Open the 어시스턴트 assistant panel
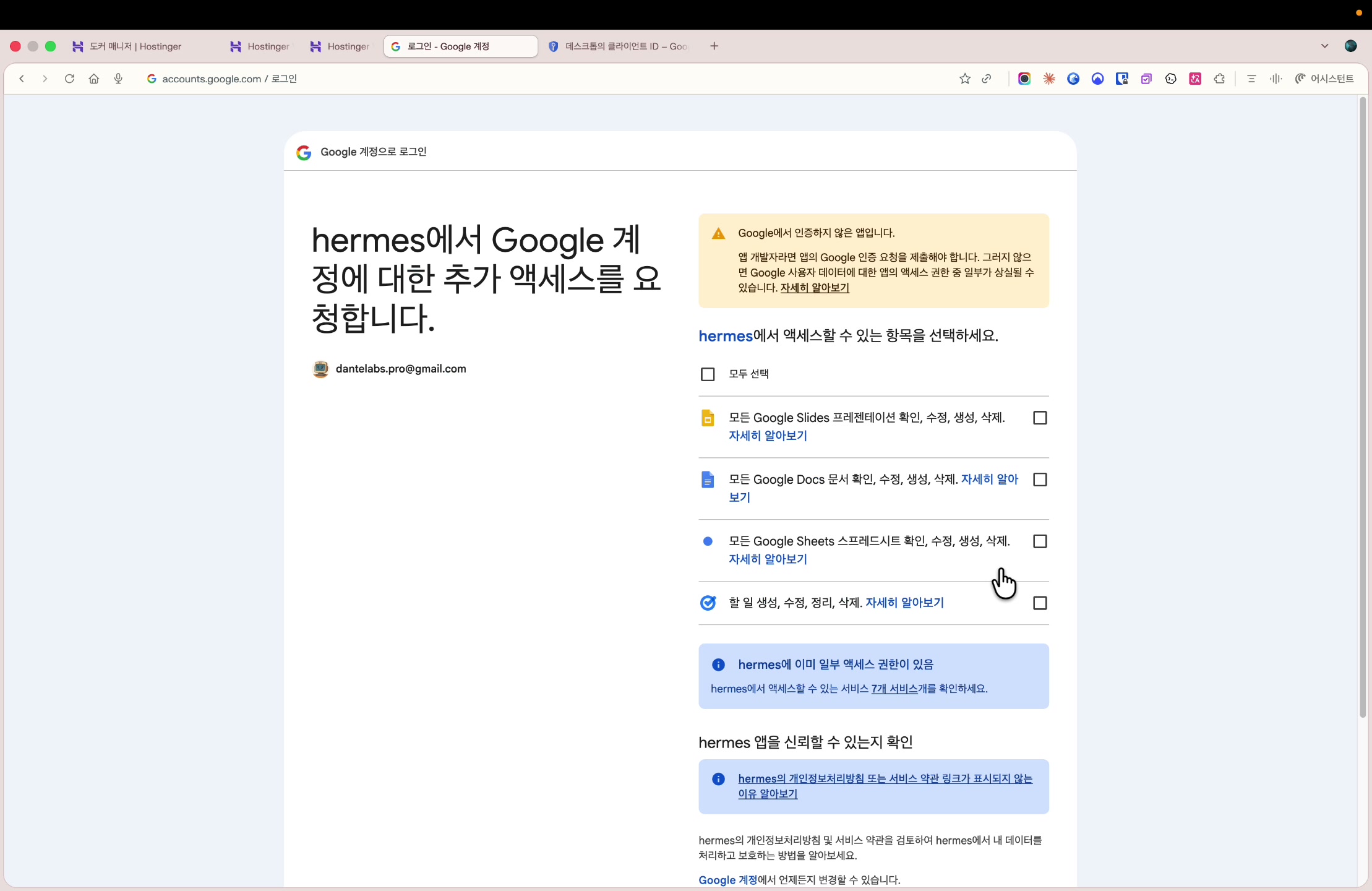The height and width of the screenshot is (891, 1372). [x=1324, y=79]
